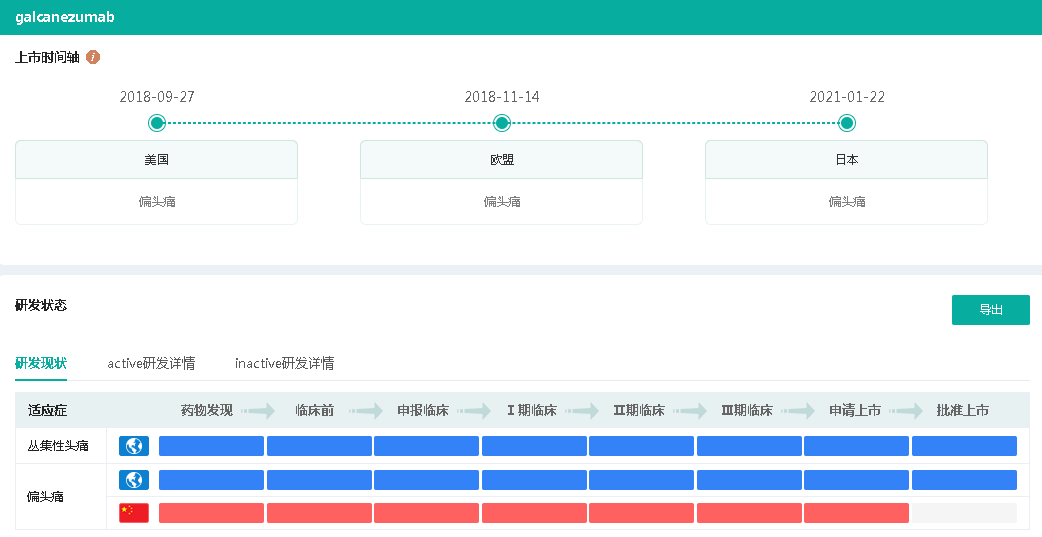Click 偏头痛 indication under 美国 card
1042x537 pixels.
(x=157, y=202)
